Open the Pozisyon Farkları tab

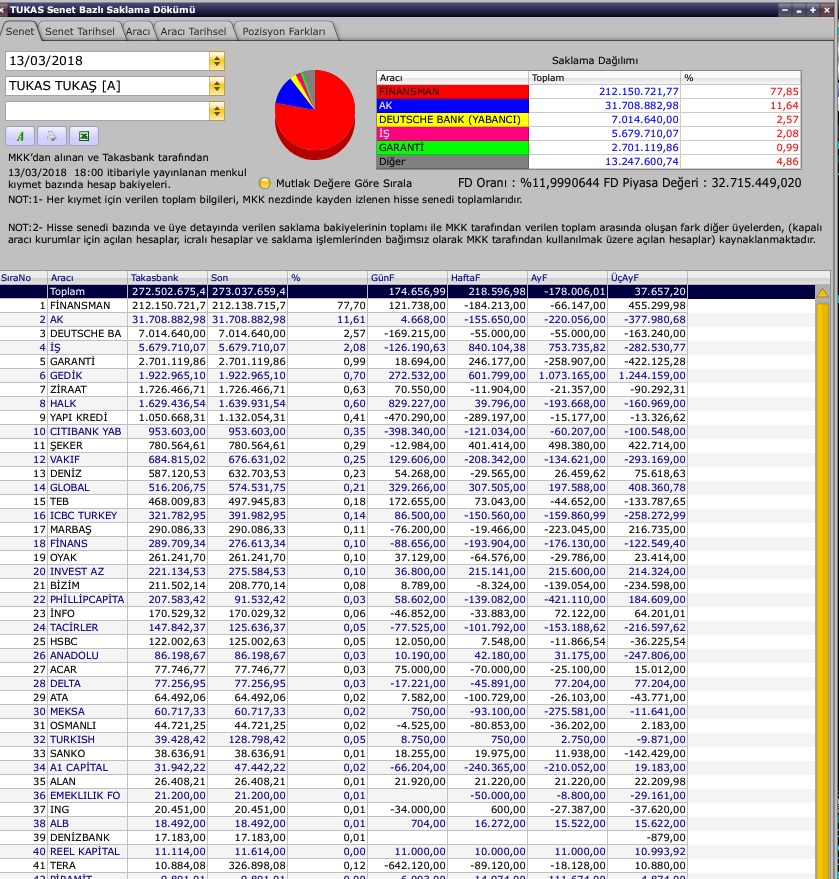pyautogui.click(x=284, y=31)
